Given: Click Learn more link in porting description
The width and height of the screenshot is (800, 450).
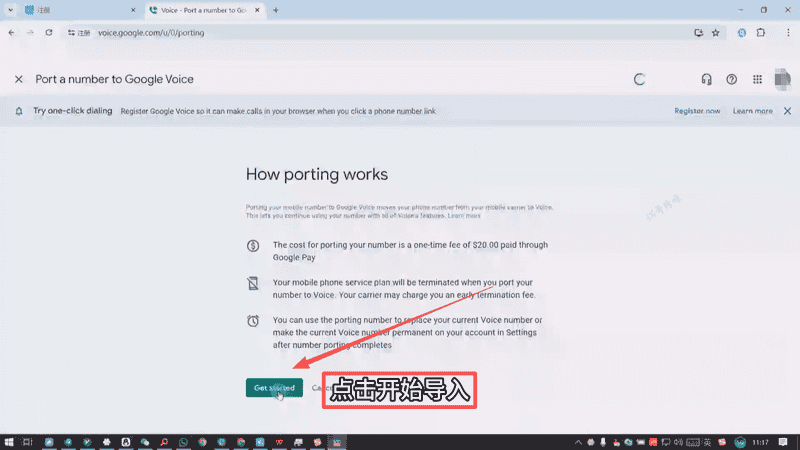Looking at the screenshot, I should 464,216.
